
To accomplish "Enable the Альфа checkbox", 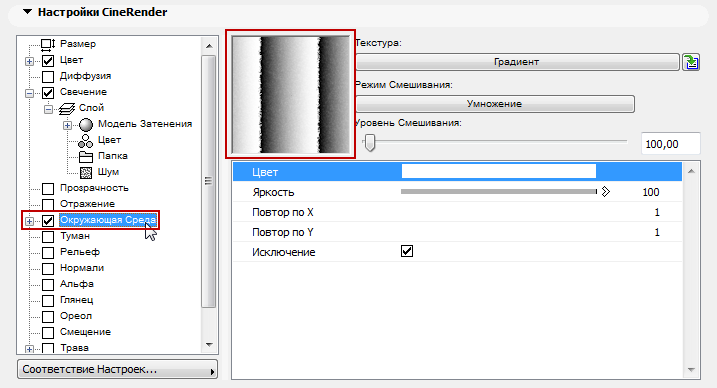I will point(48,285).
